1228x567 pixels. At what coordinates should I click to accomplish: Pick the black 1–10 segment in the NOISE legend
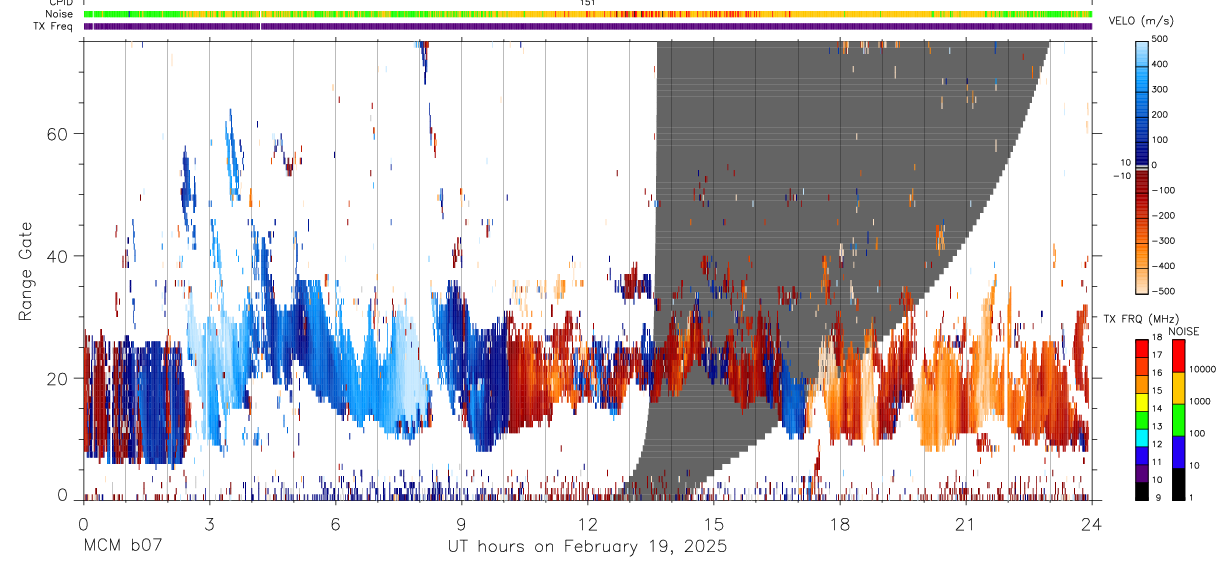pyautogui.click(x=1179, y=483)
